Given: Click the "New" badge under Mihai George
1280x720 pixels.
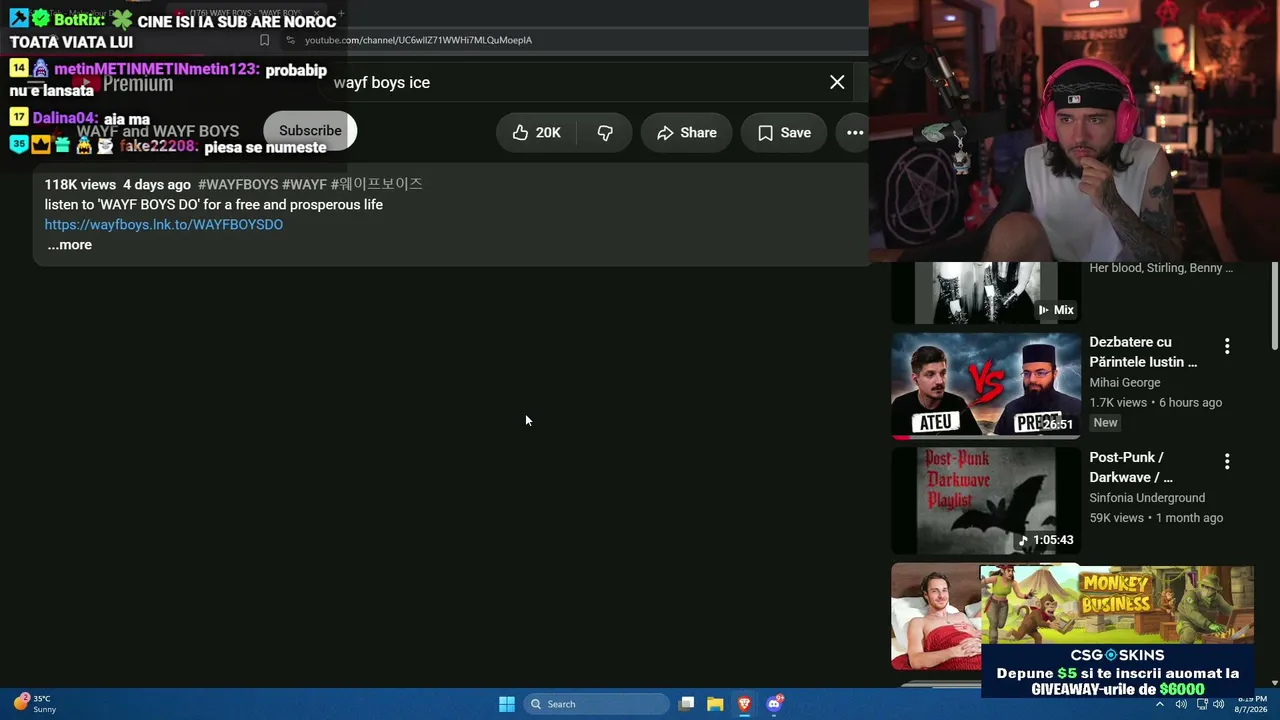Looking at the screenshot, I should coord(1105,423).
